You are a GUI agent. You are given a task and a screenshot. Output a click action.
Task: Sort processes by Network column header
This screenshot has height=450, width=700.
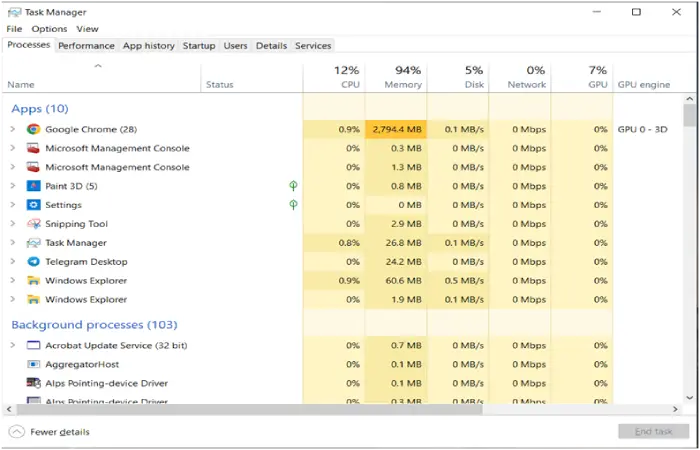point(520,78)
